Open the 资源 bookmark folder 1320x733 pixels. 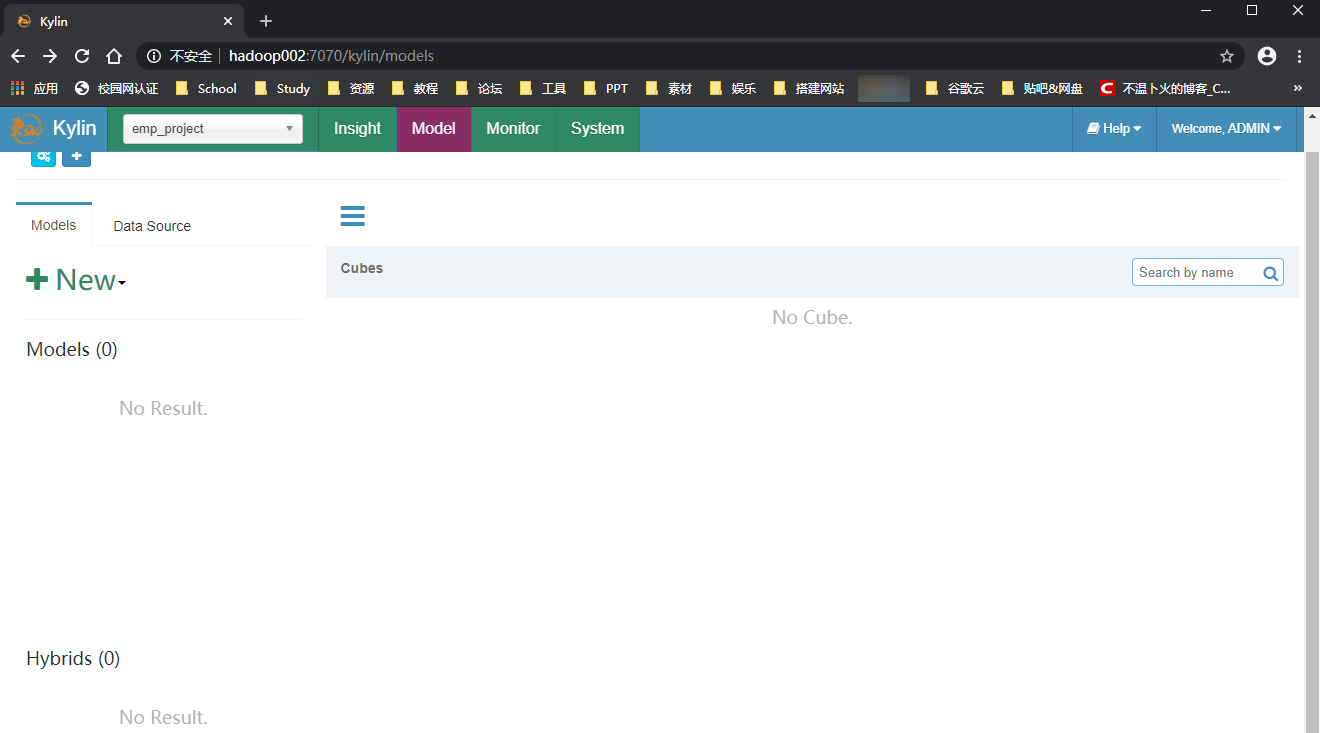[351, 88]
